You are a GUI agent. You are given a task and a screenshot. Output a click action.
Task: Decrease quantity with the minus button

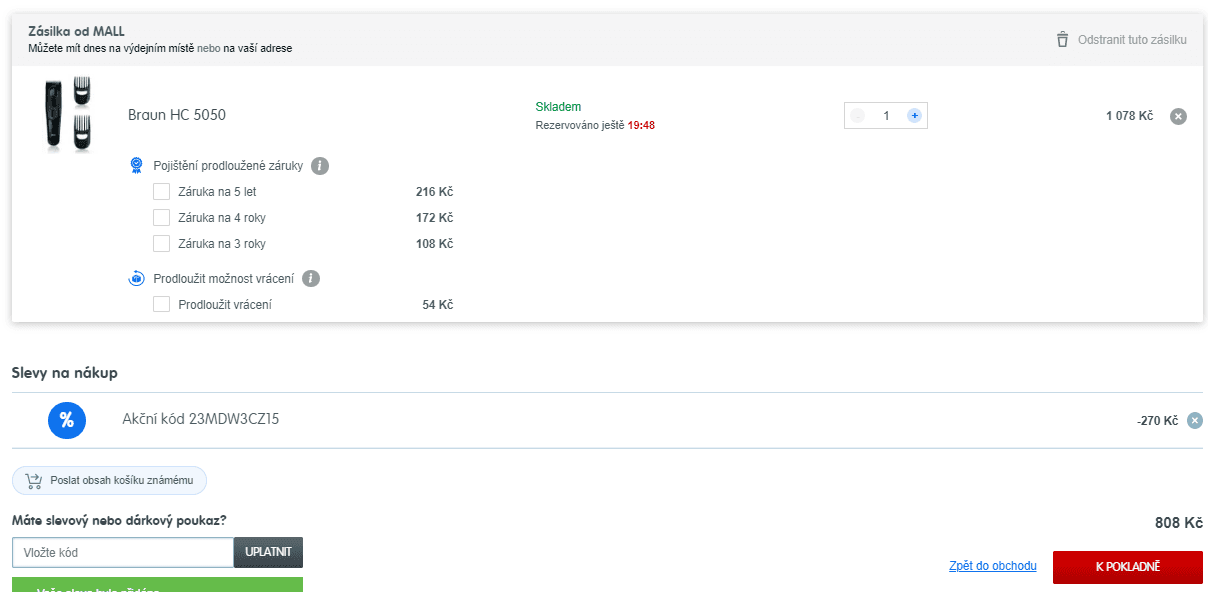[x=857, y=116]
